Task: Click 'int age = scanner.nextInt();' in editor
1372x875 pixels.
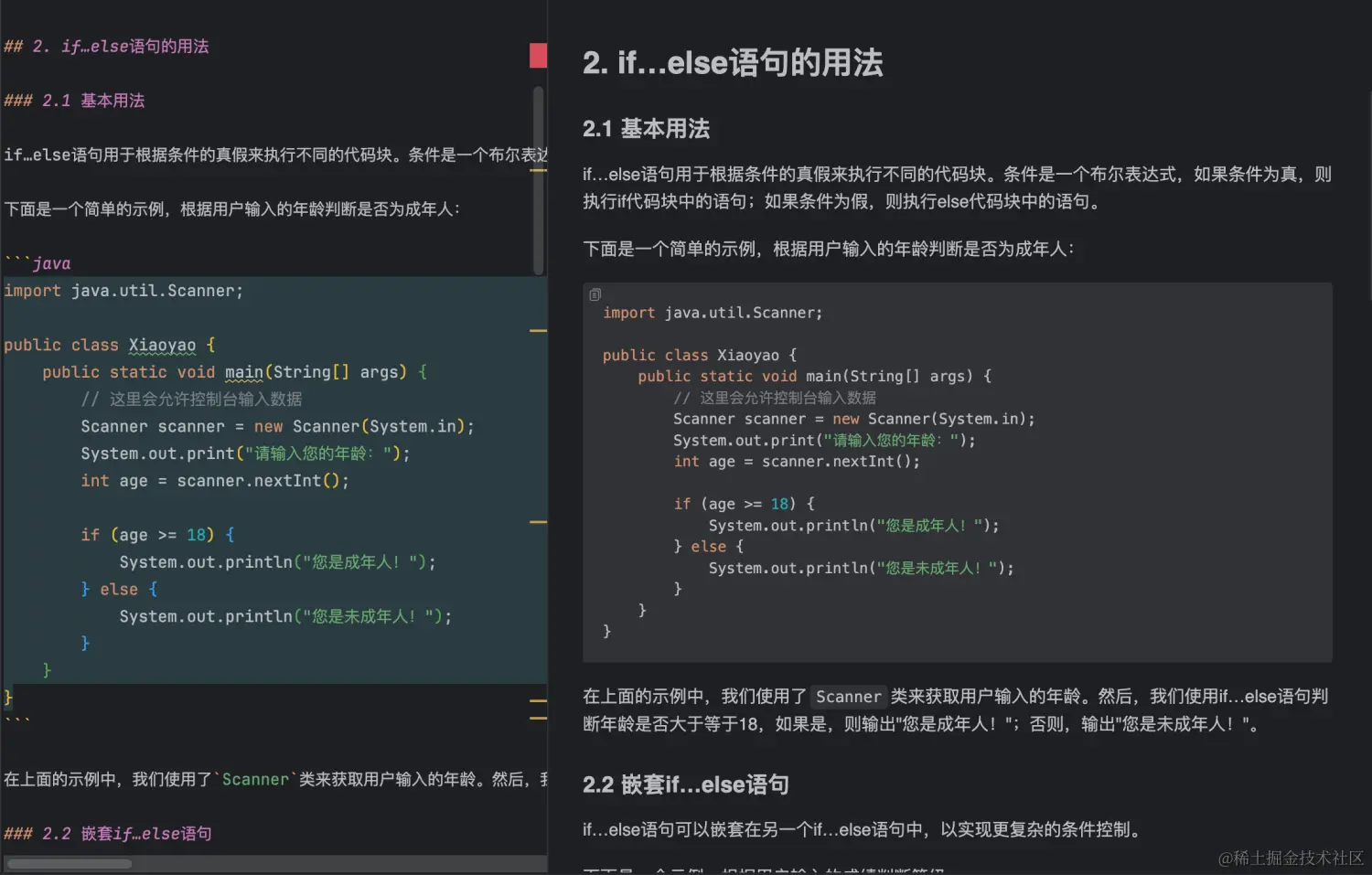Action: click(215, 481)
